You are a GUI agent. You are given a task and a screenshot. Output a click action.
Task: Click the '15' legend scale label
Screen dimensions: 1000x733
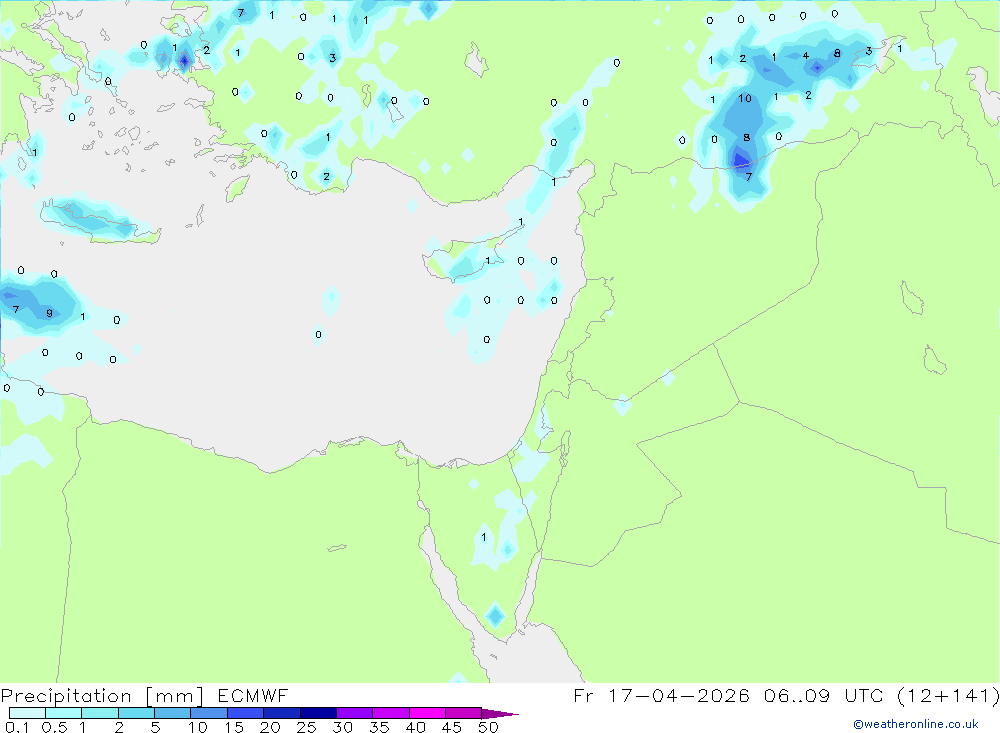tap(234, 727)
